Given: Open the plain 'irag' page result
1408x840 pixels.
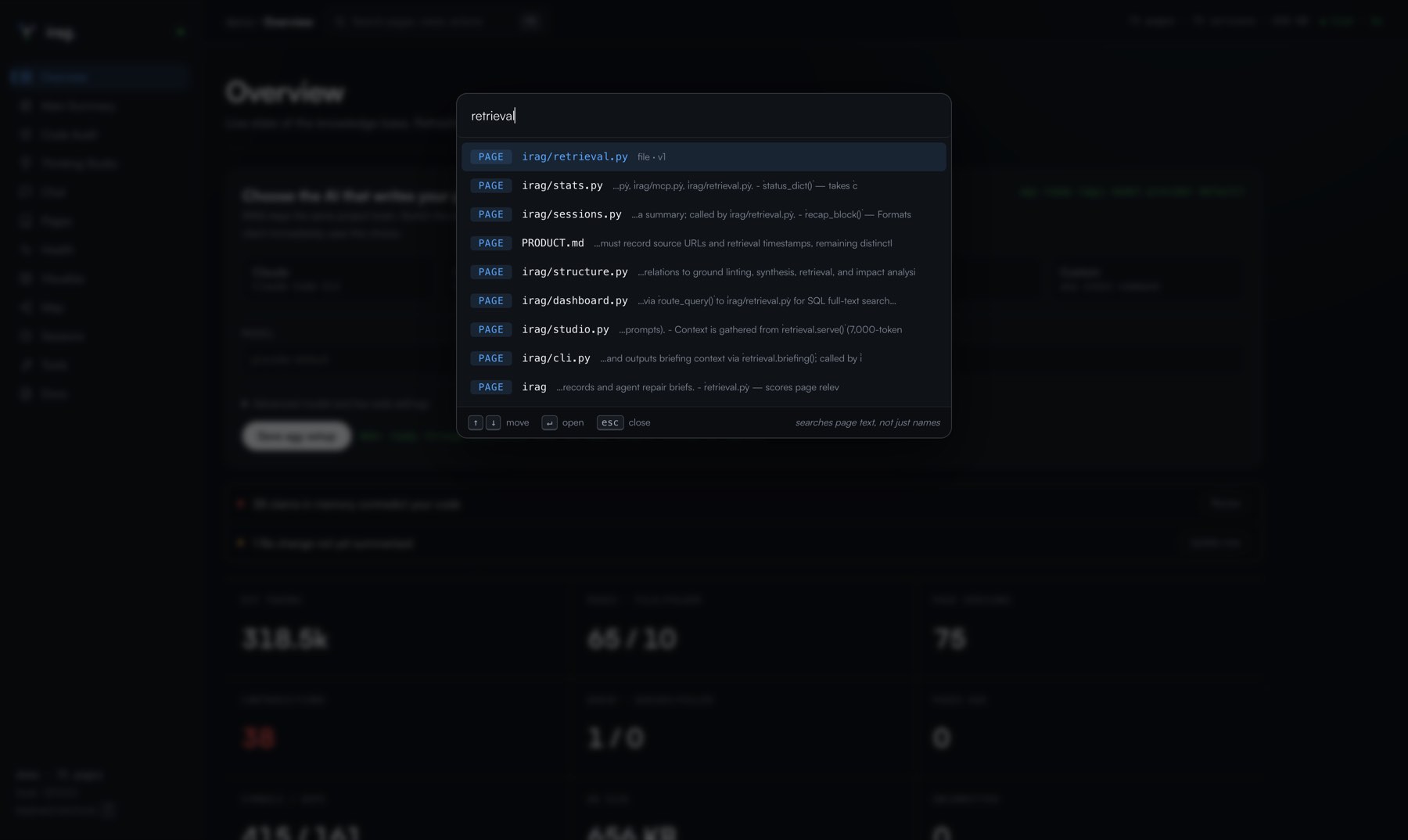Looking at the screenshot, I should 703,388.
